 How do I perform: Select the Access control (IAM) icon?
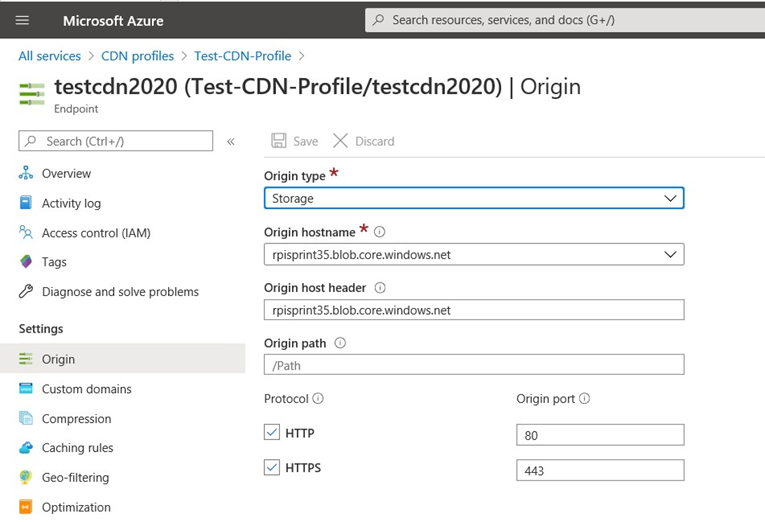tap(26, 233)
